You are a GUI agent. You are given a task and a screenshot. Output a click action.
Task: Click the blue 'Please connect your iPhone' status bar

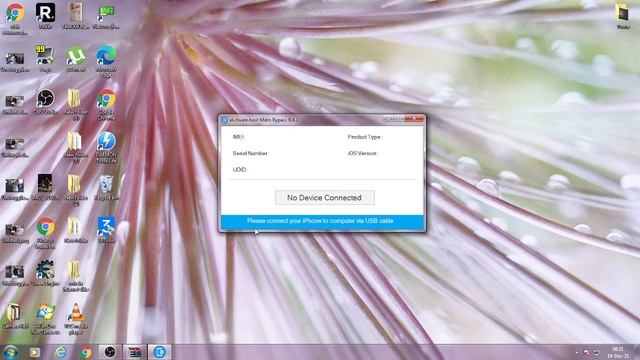(322, 221)
